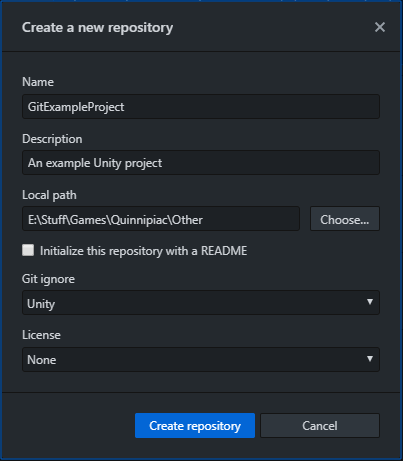Focus the Description field with Unity project text
The image size is (403, 461).
click(201, 163)
